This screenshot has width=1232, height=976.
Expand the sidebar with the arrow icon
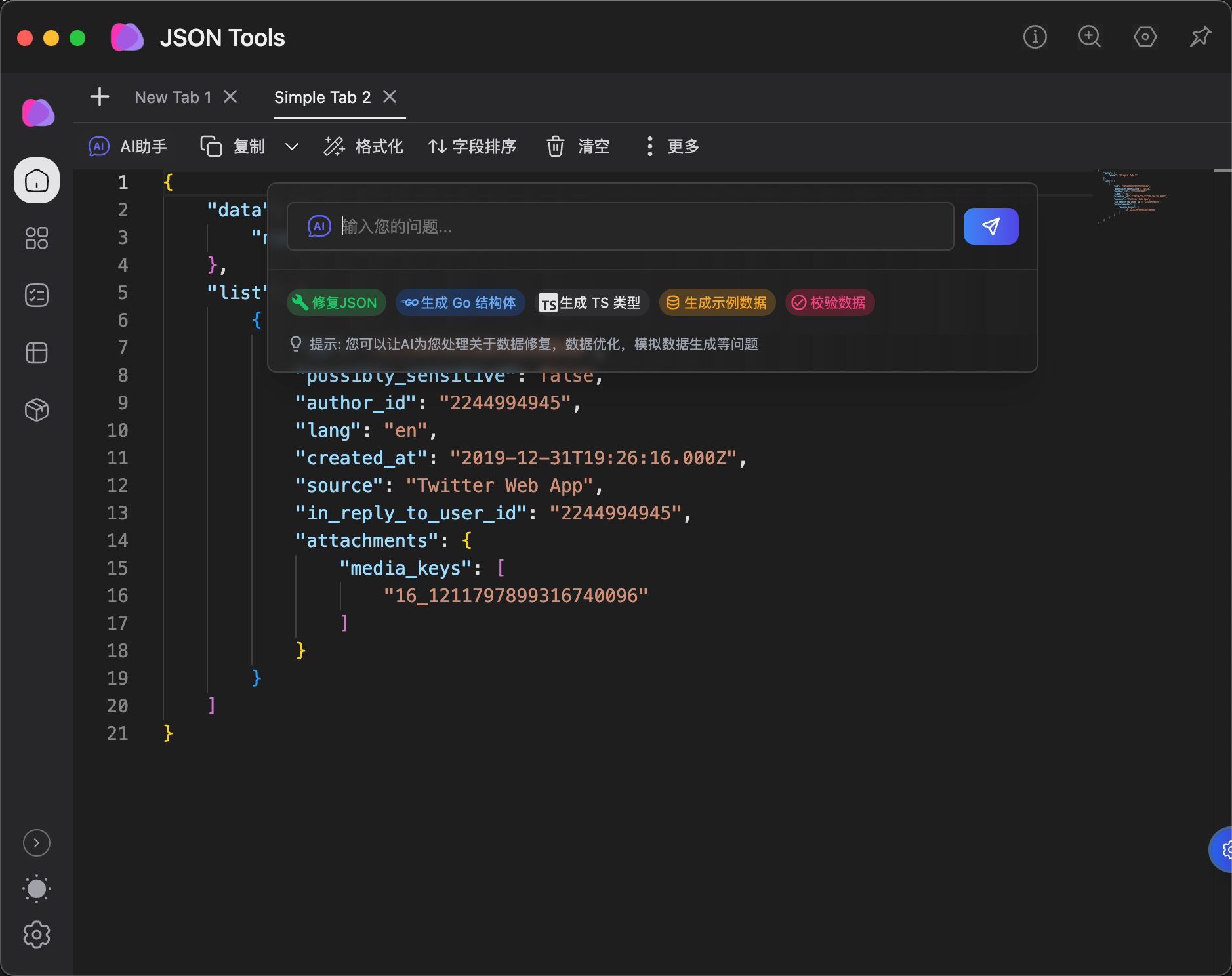37,843
